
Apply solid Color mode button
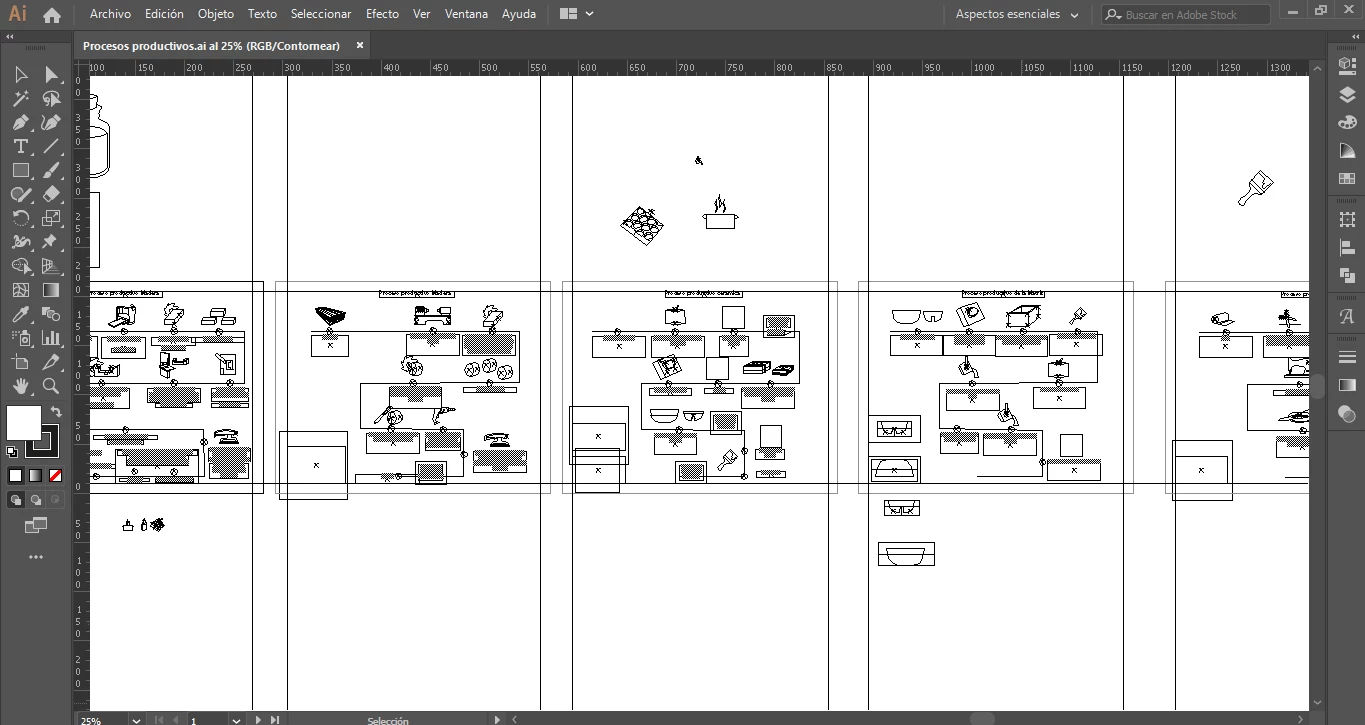[15, 476]
